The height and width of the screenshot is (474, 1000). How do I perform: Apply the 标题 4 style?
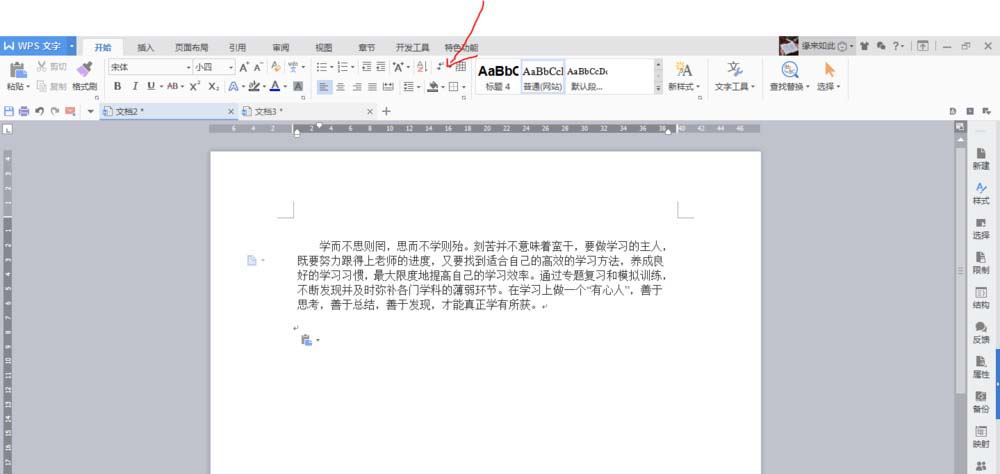(x=498, y=77)
